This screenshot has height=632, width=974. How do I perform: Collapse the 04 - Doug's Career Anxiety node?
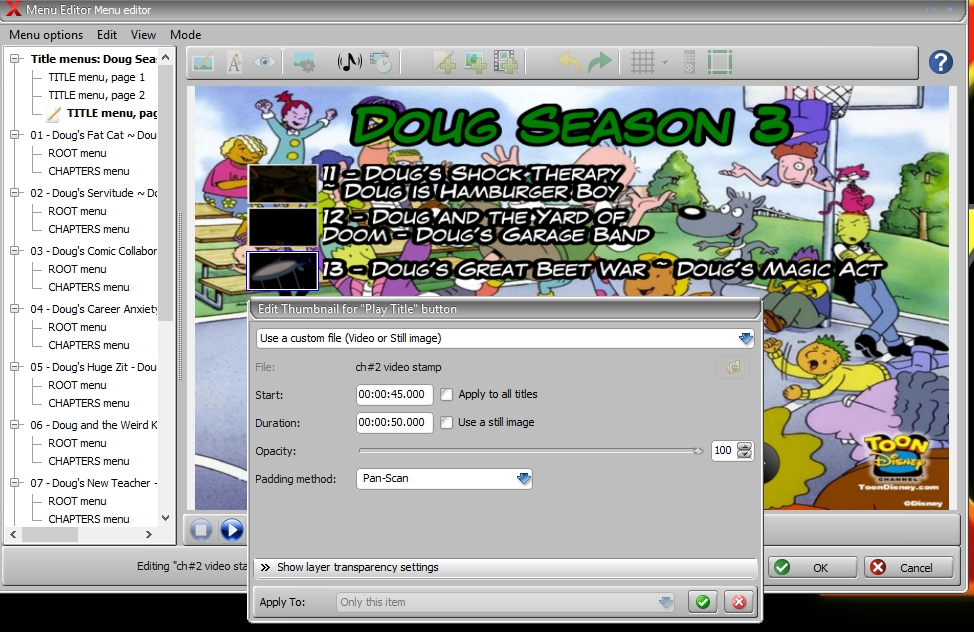coord(15,309)
